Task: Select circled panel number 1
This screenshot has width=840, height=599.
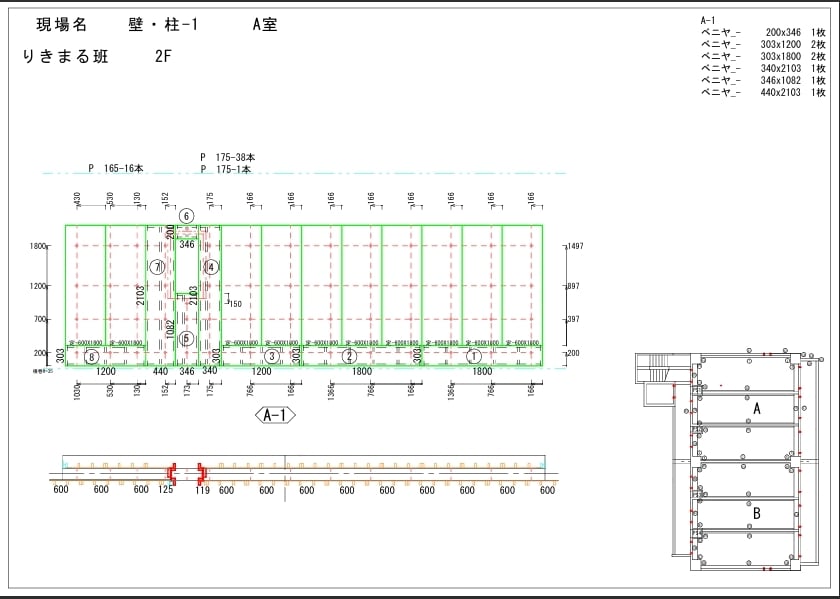Action: point(474,356)
